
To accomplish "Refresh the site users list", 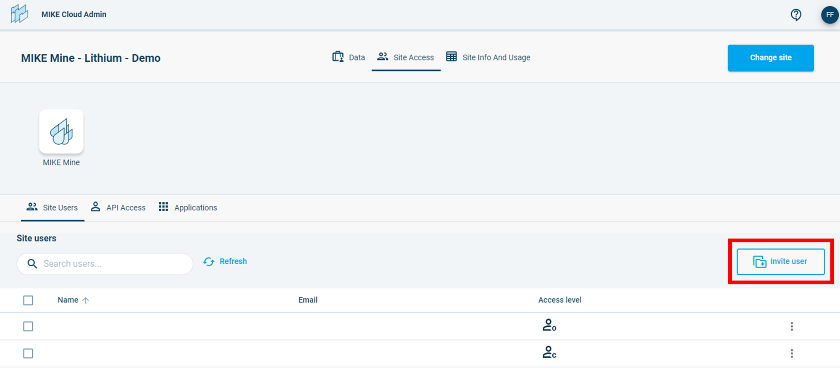I will click(226, 262).
